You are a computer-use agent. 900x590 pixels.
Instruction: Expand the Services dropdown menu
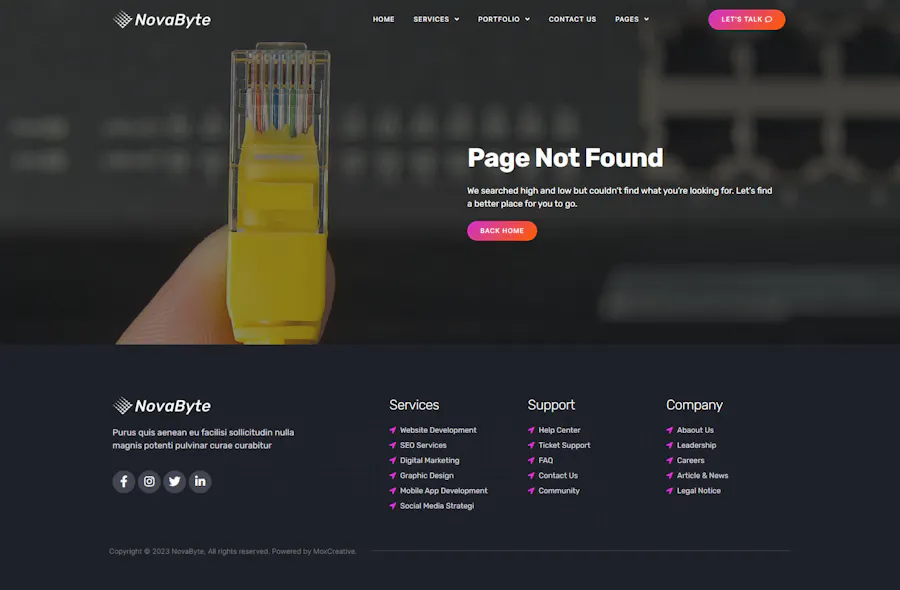[436, 19]
